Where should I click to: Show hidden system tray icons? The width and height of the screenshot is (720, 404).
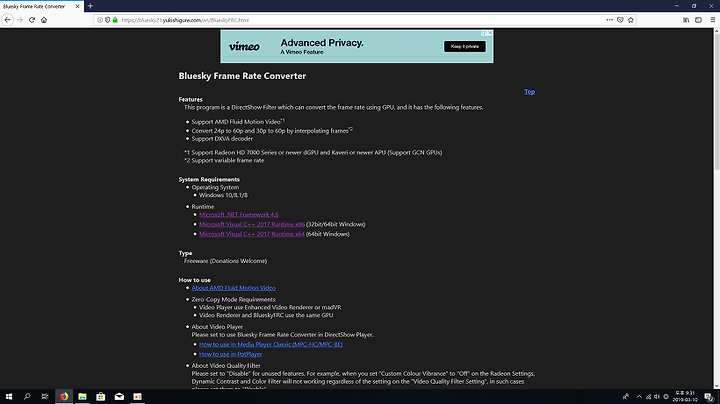coord(639,397)
